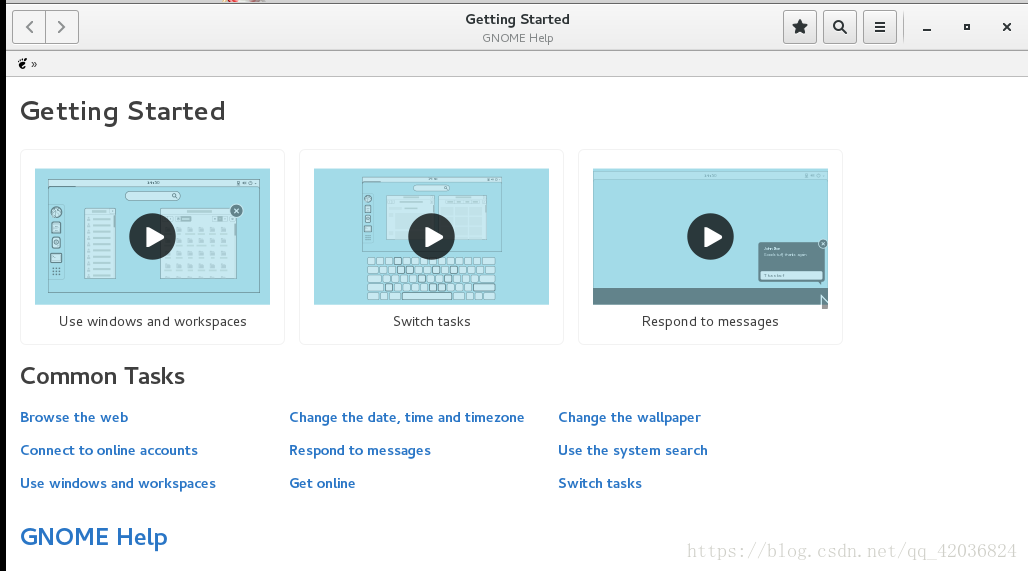This screenshot has height=571, width=1028.
Task: Play the Switch tasks video
Action: coord(431,237)
